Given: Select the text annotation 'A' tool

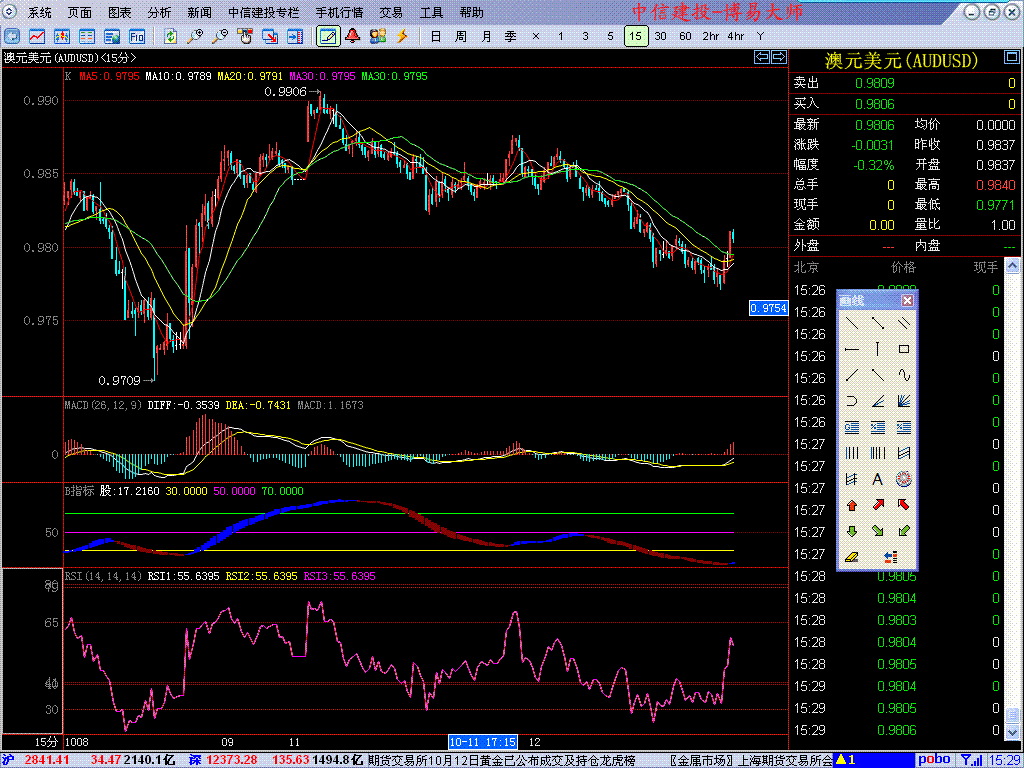Looking at the screenshot, I should [878, 479].
